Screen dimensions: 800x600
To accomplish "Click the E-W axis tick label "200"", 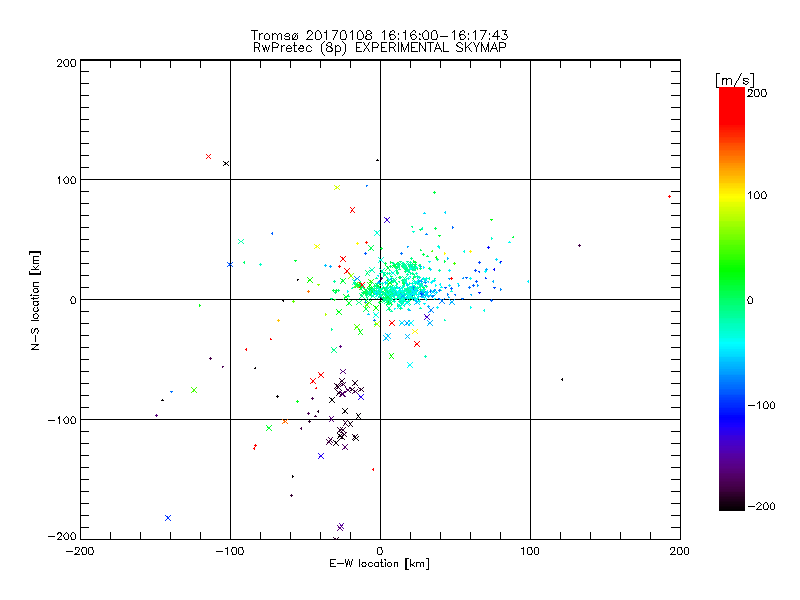I will tap(680, 552).
